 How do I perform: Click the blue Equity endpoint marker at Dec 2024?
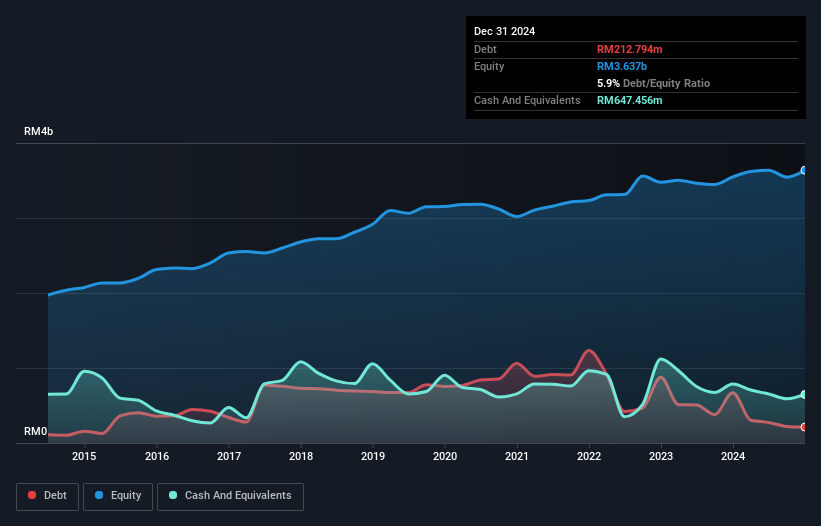click(x=804, y=171)
